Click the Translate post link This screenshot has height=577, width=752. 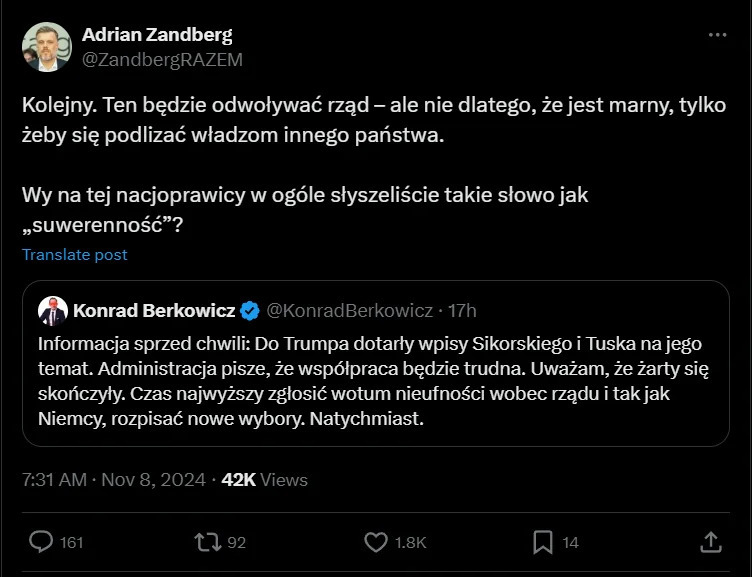(x=75, y=254)
